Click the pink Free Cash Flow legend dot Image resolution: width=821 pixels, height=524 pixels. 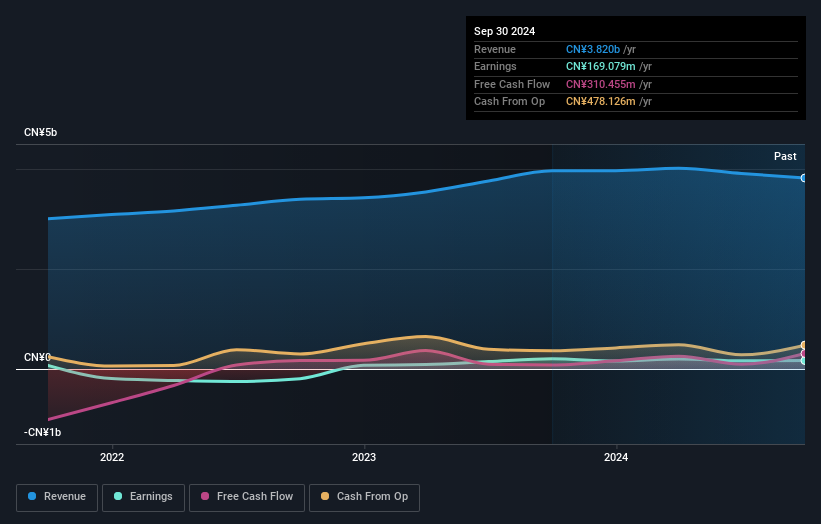pyautogui.click(x=205, y=496)
